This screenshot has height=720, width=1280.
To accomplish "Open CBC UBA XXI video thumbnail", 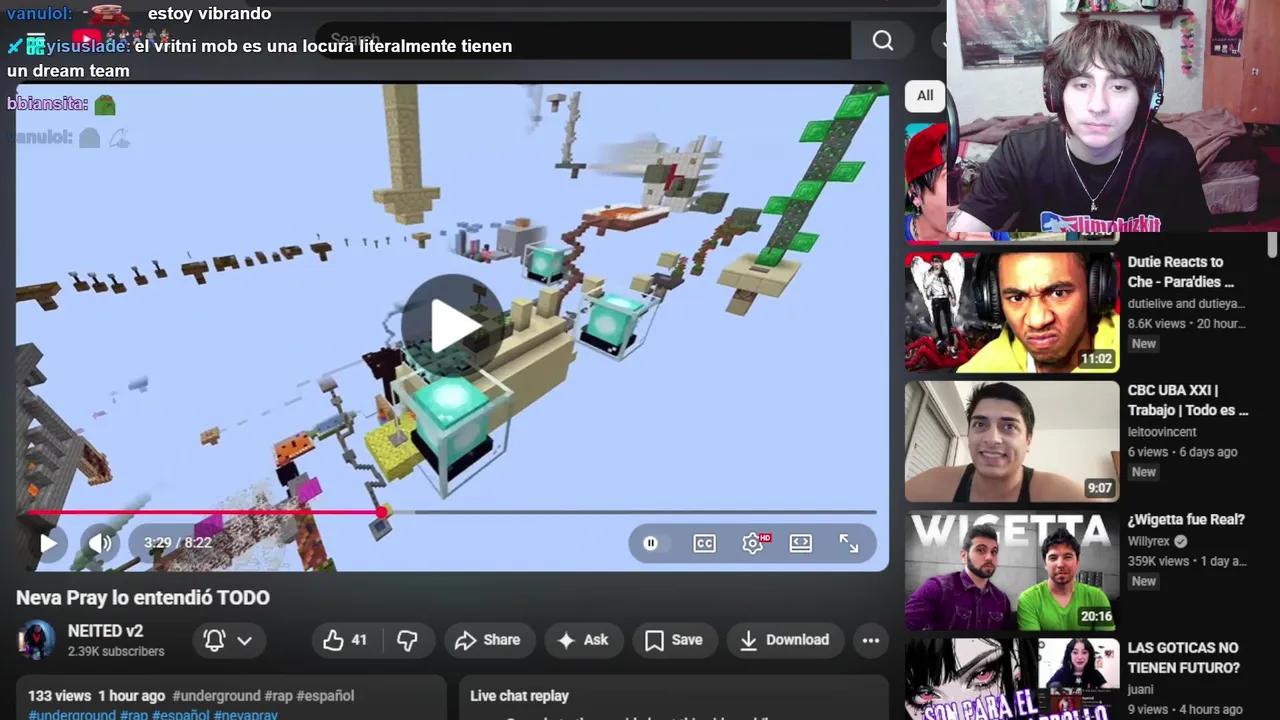I will (1012, 441).
